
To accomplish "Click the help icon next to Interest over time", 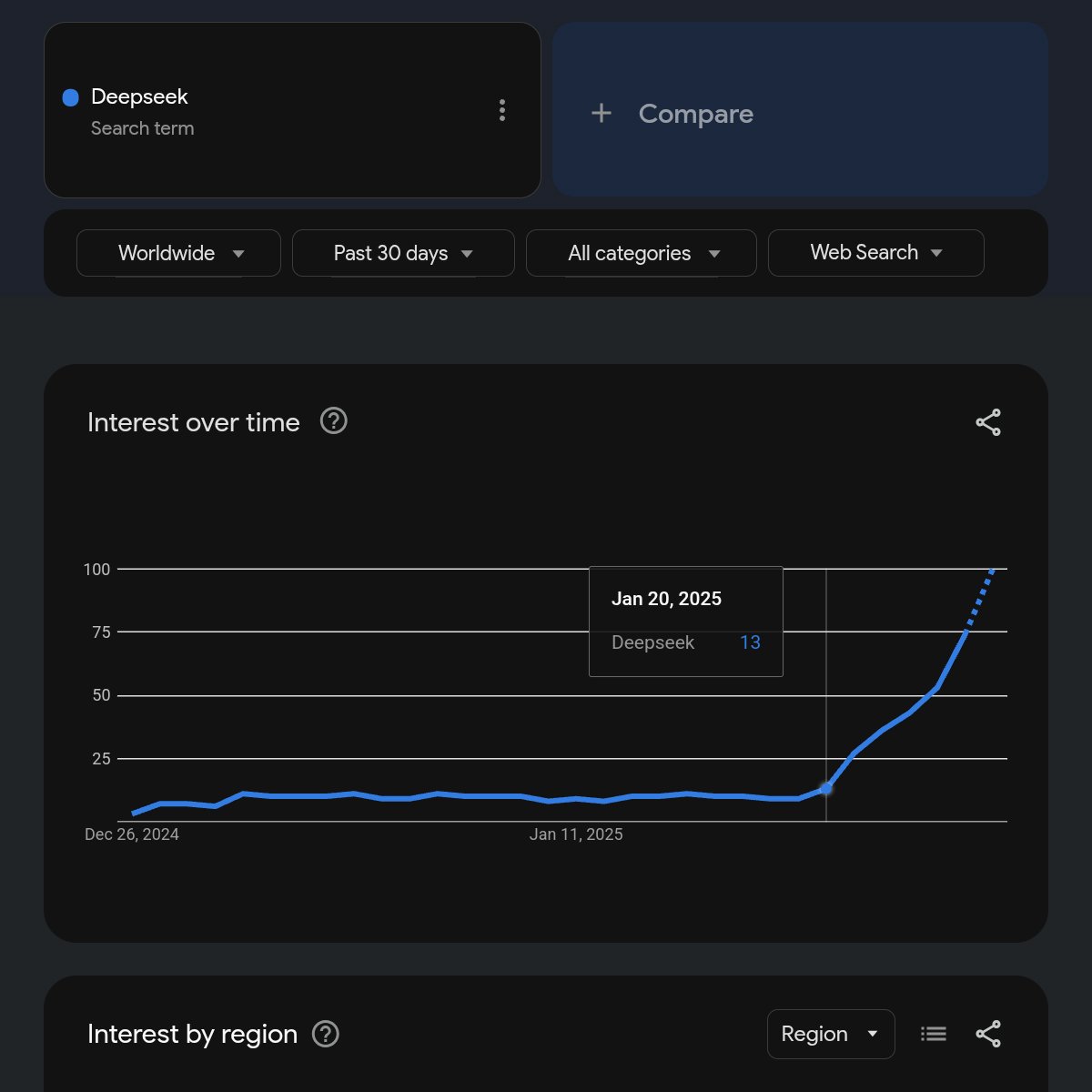I will click(333, 420).
